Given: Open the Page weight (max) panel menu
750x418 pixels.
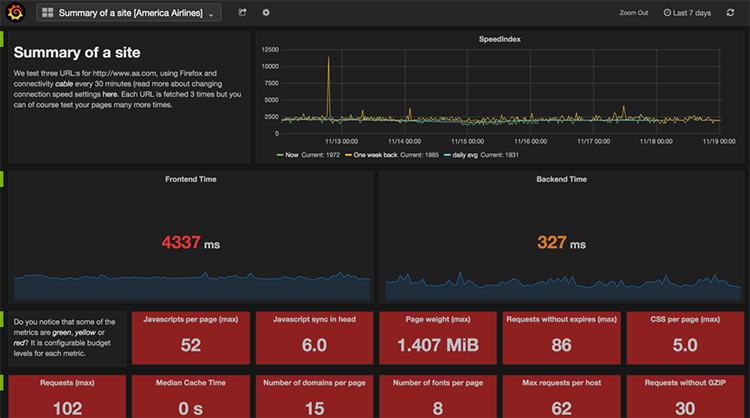Looking at the screenshot, I should (x=438, y=319).
